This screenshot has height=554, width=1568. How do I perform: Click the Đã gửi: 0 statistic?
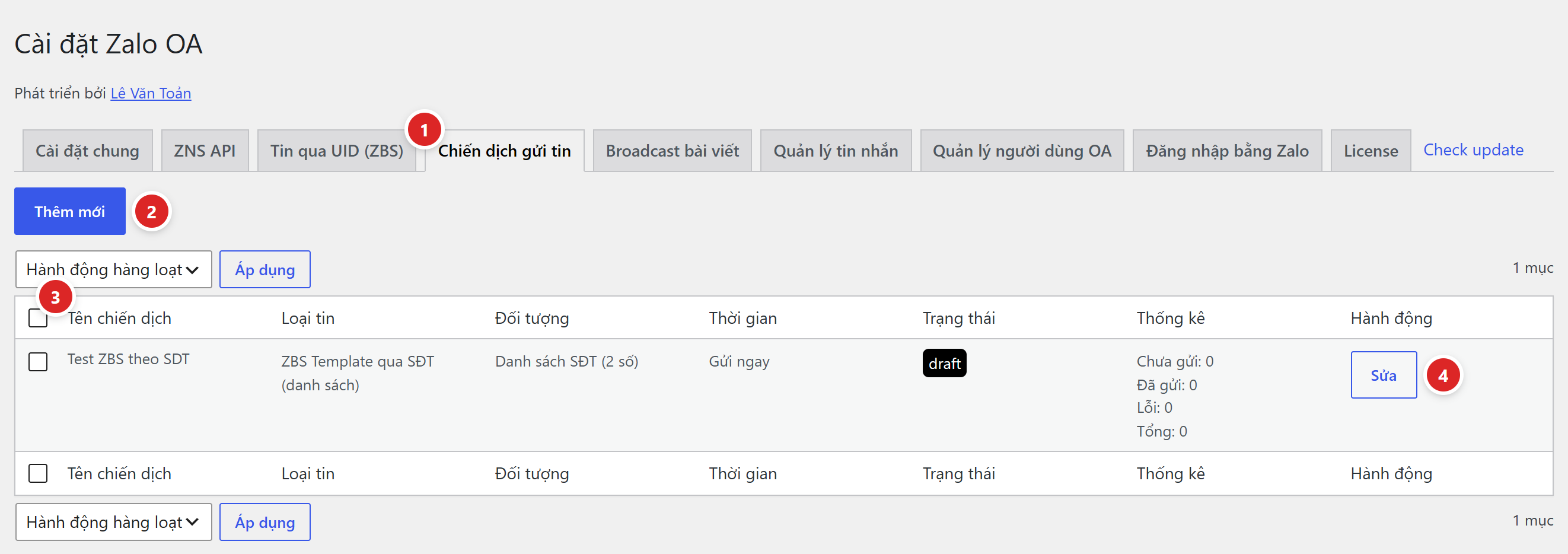click(x=1167, y=385)
